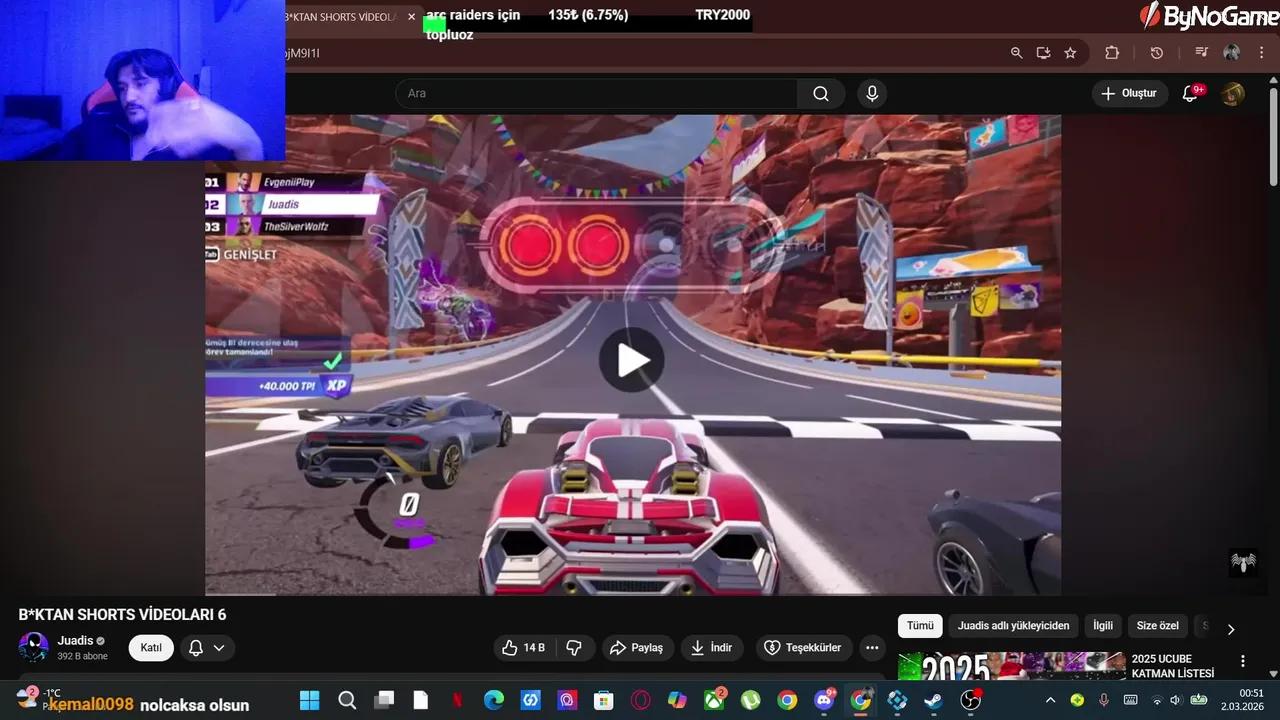The image size is (1280, 720).
Task: Open Steam from the taskbar
Action: click(934, 701)
